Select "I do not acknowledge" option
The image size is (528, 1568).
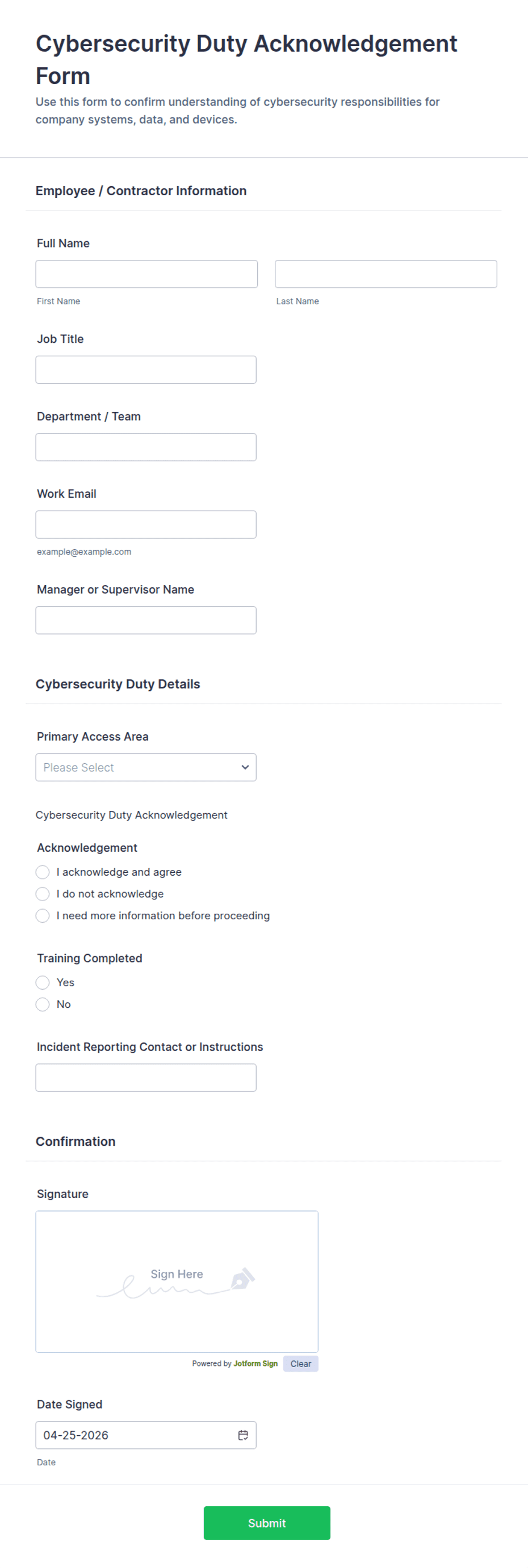coord(43,894)
